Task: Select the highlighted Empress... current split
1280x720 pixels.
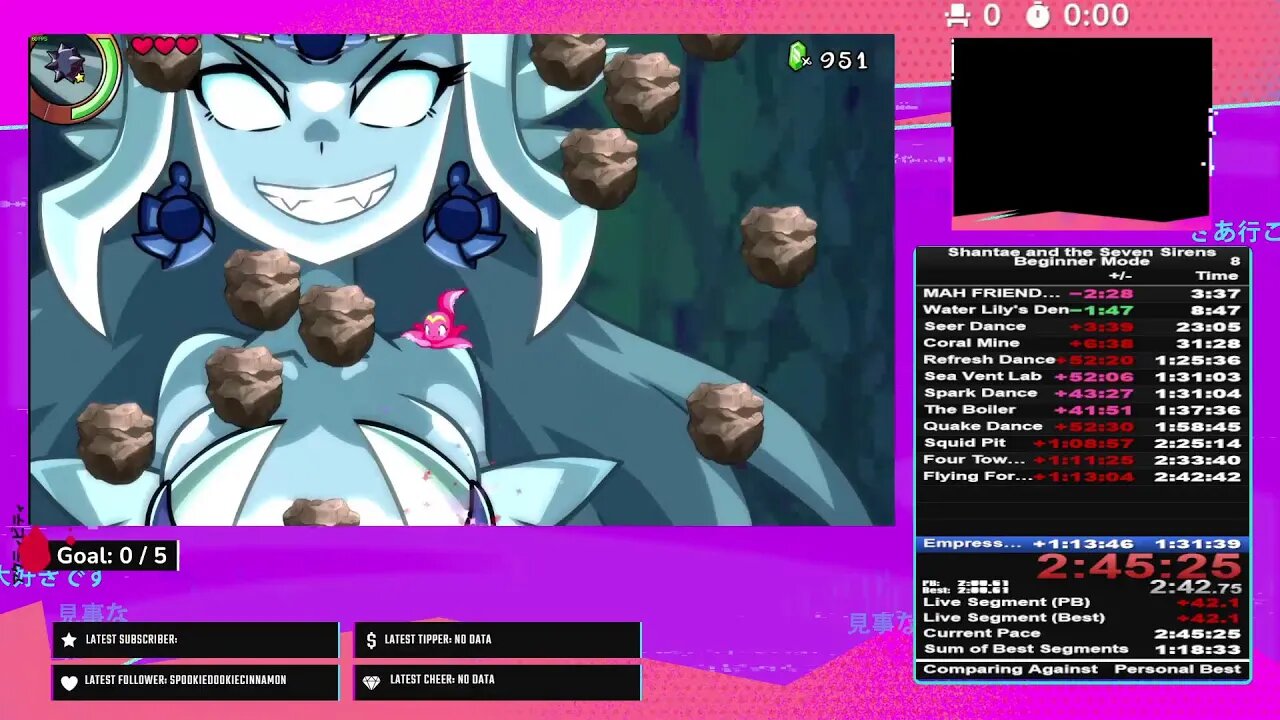Action: (1082, 544)
